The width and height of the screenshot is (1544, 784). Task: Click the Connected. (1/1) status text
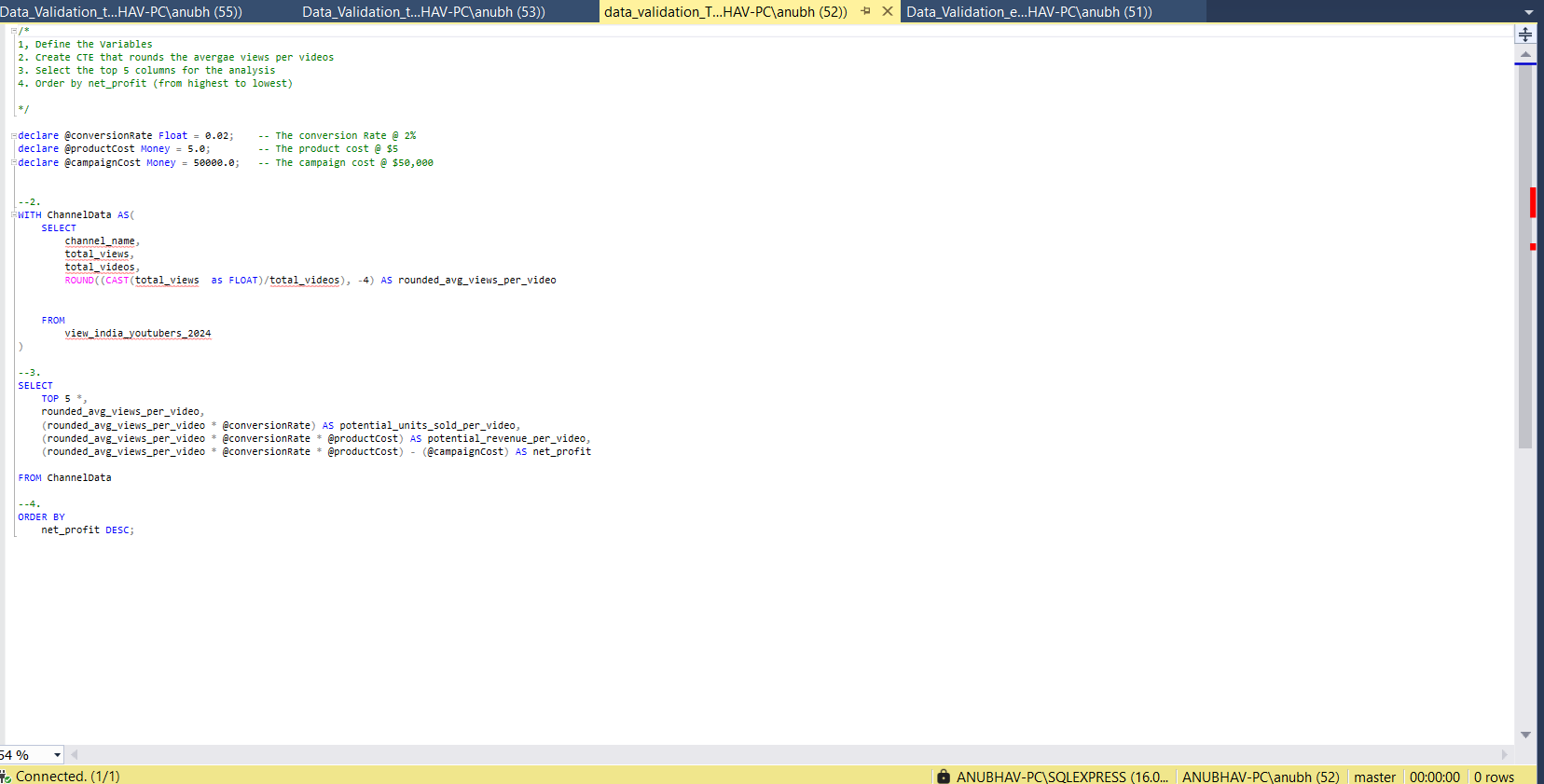pos(67,777)
